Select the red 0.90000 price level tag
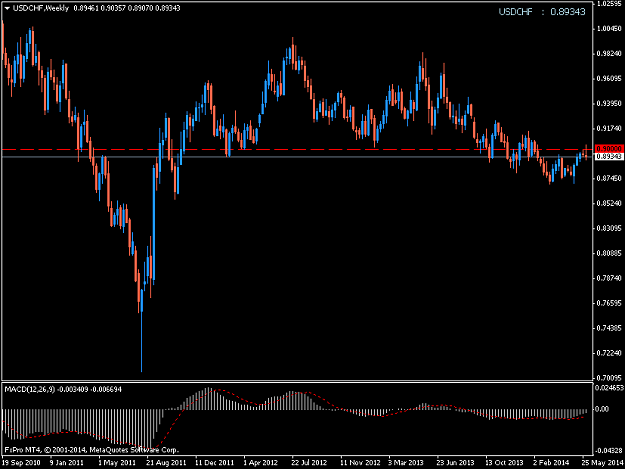This screenshot has height=469, width=625. pos(609,149)
